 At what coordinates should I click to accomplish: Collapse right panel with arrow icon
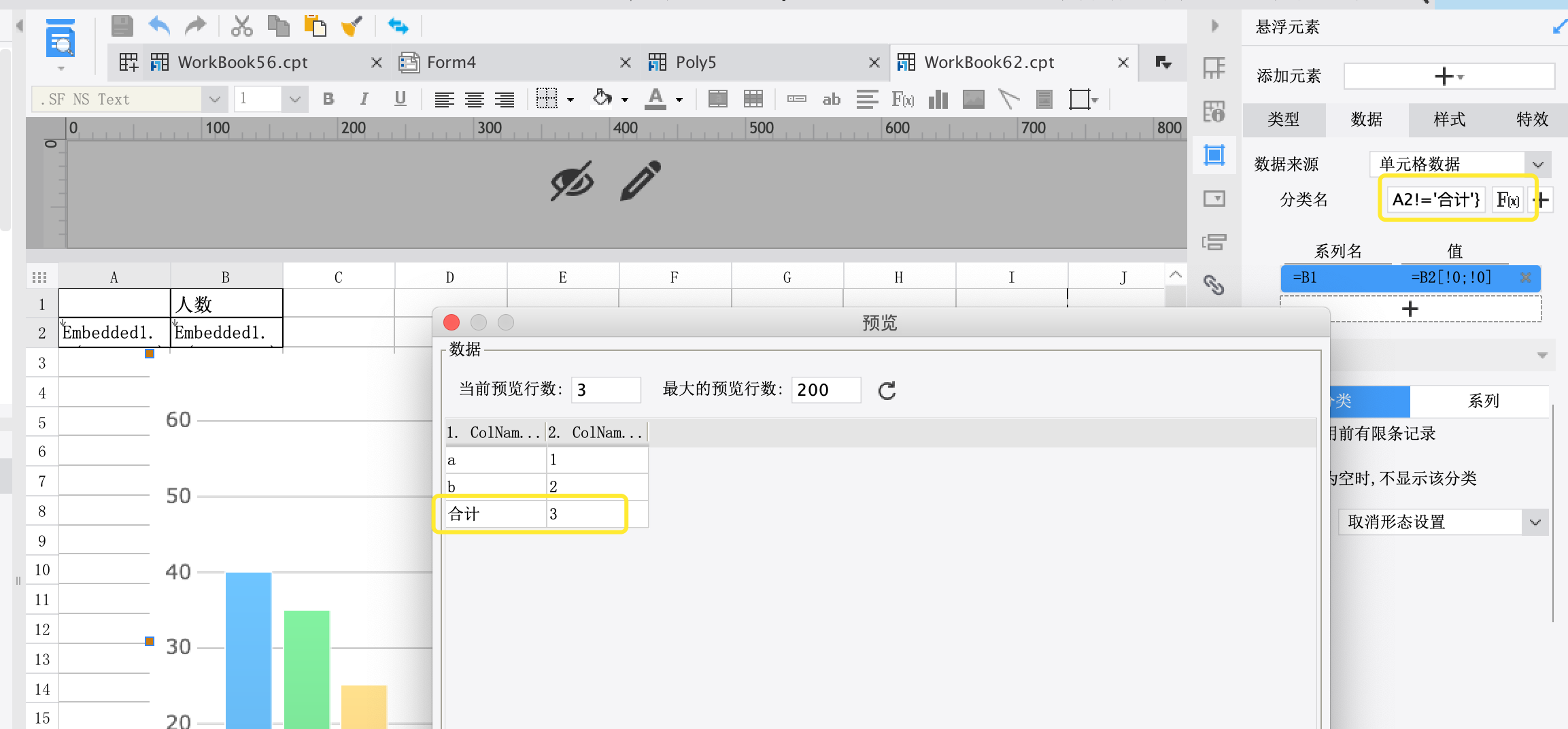click(x=1215, y=27)
